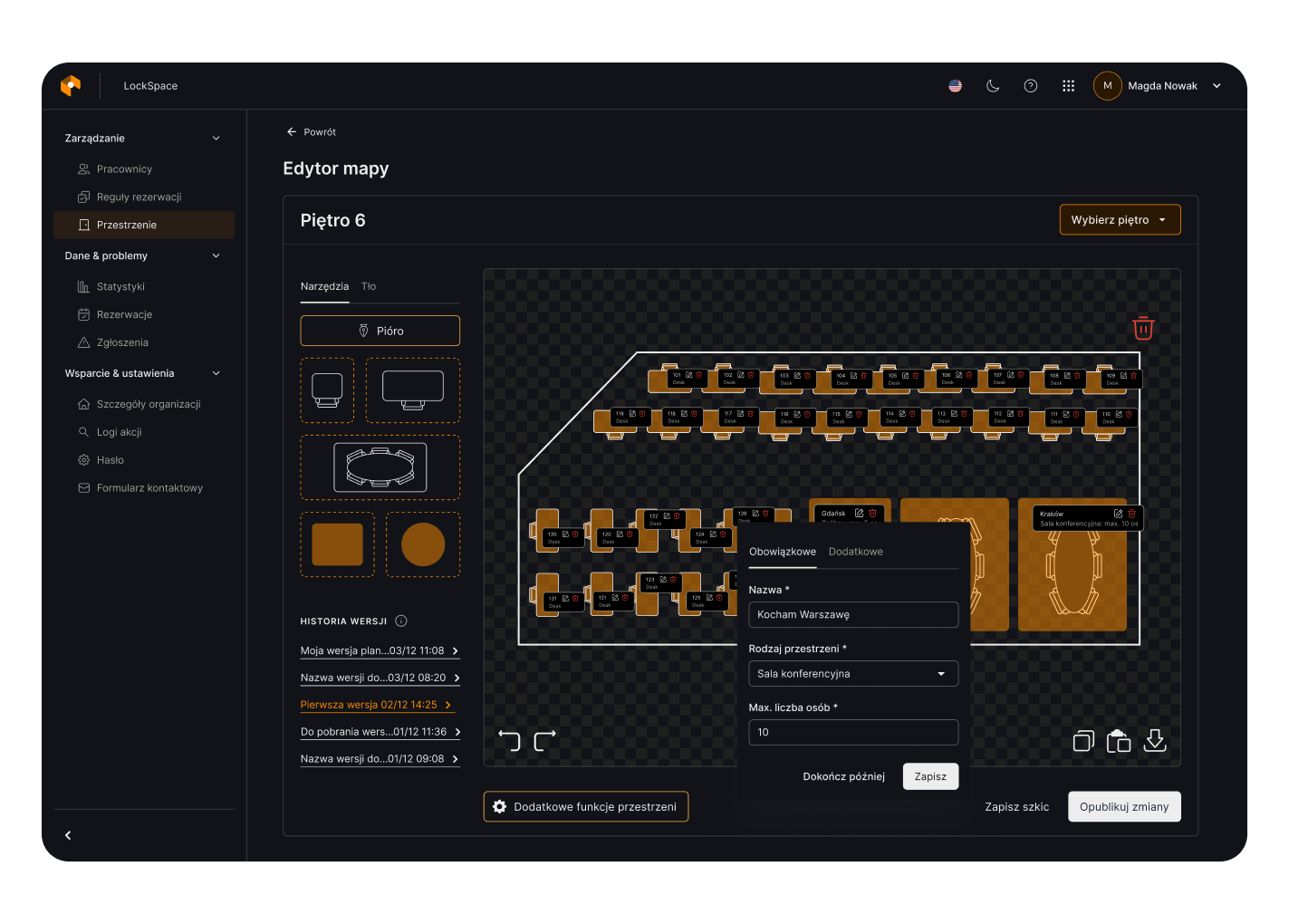
Task: Select the single desk shape tool
Action: coord(327,390)
